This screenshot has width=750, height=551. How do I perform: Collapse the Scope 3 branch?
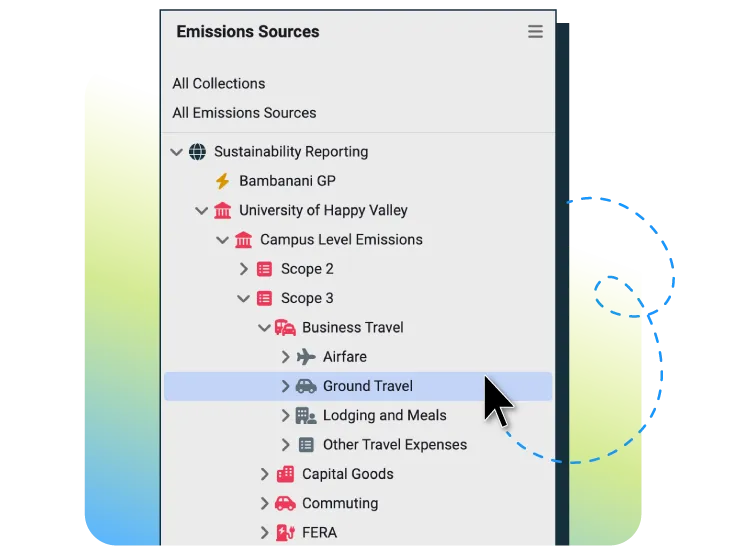click(x=243, y=298)
